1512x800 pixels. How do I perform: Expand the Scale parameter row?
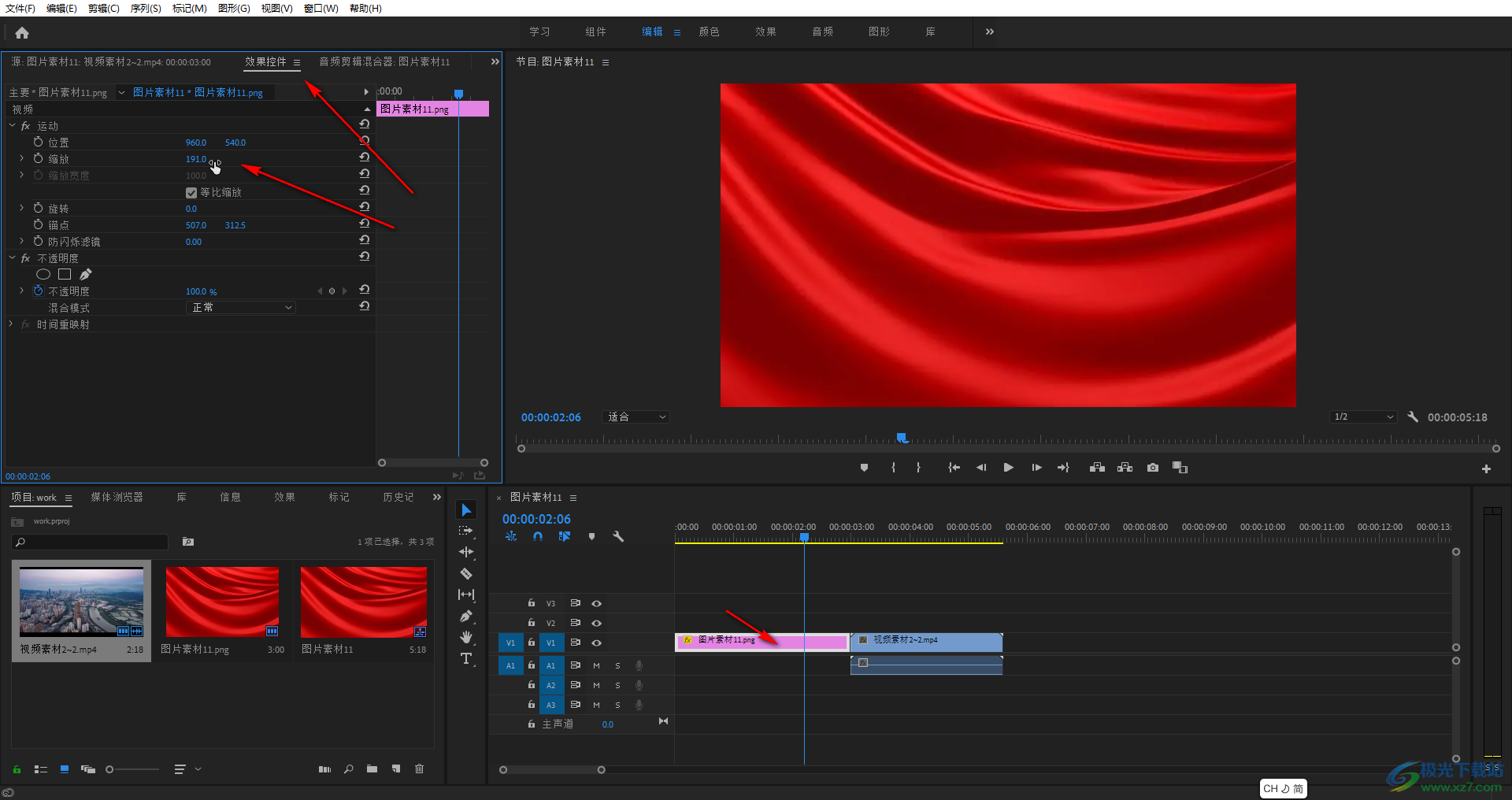click(22, 158)
